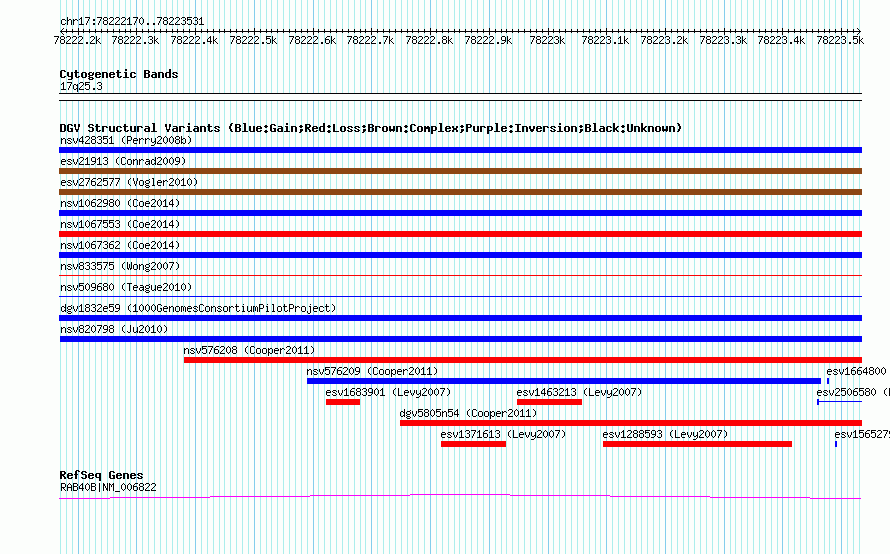Viewport: 890px width, 554px height.
Task: Click the 78222.2k ruler tick label
Action: point(77,40)
